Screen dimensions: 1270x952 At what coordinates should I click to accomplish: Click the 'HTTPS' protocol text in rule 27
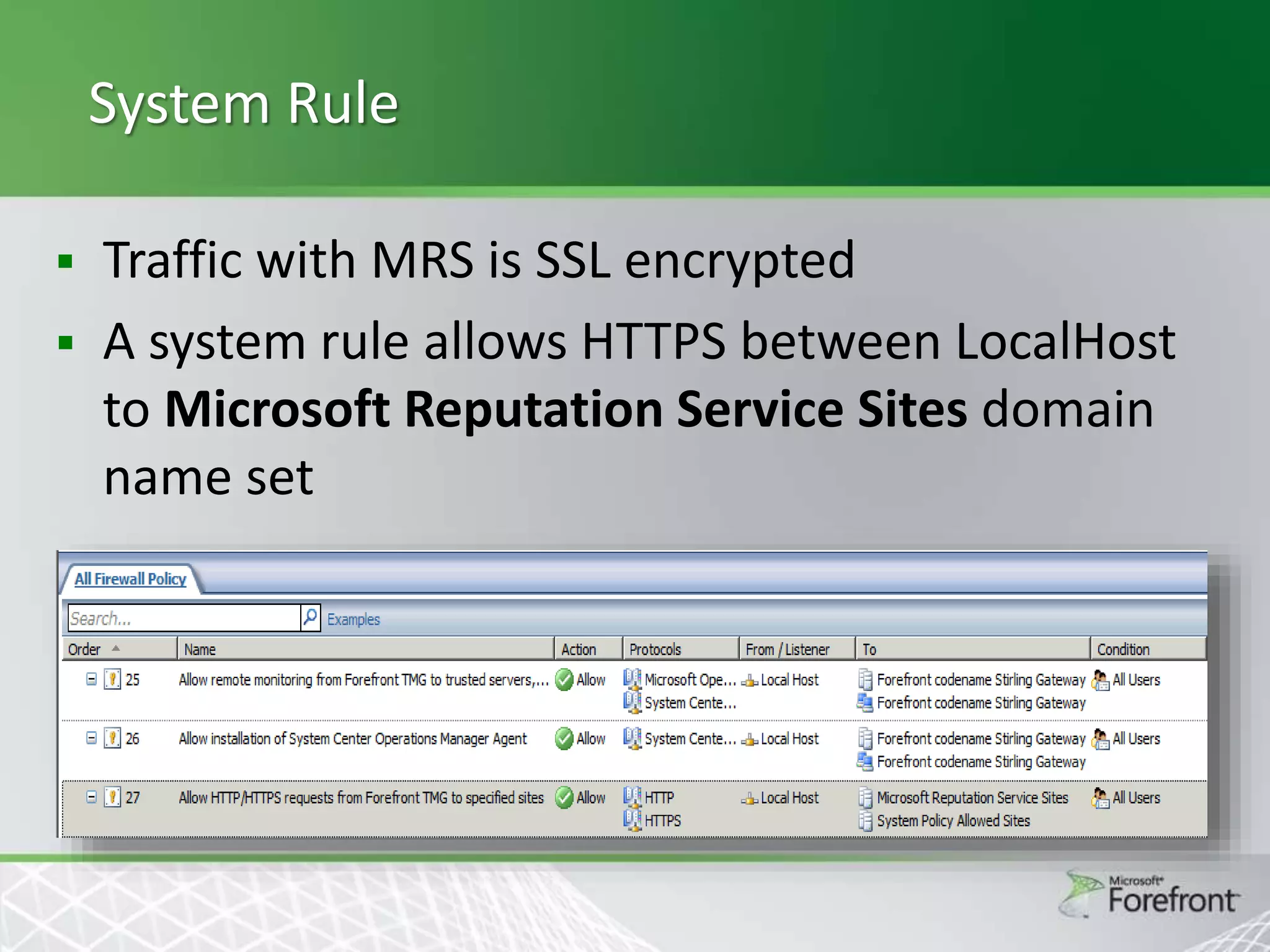pyautogui.click(x=662, y=821)
